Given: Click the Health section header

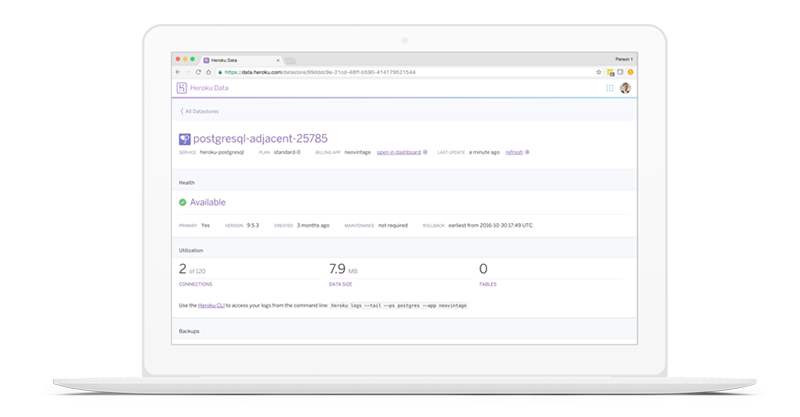Looking at the screenshot, I should 187,183.
